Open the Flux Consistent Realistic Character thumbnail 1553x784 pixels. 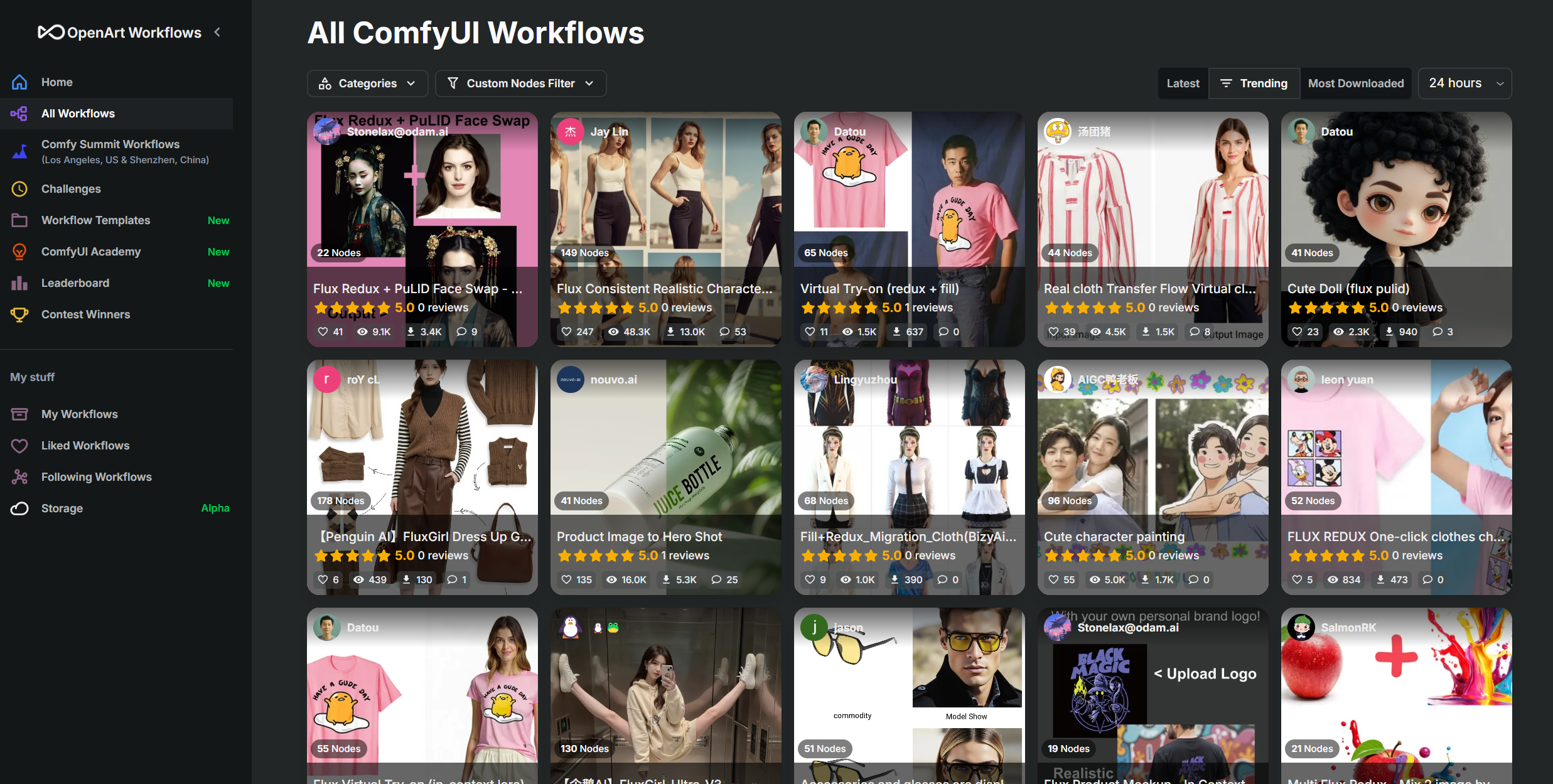tap(665, 188)
